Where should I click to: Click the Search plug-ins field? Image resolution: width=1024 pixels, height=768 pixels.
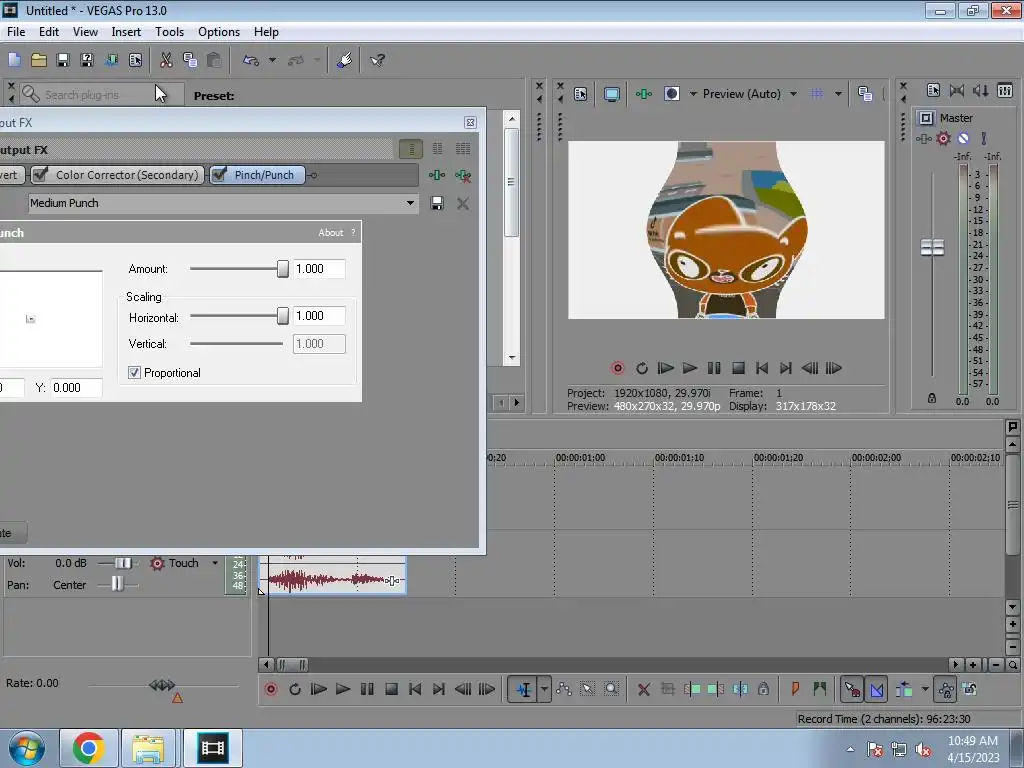101,95
